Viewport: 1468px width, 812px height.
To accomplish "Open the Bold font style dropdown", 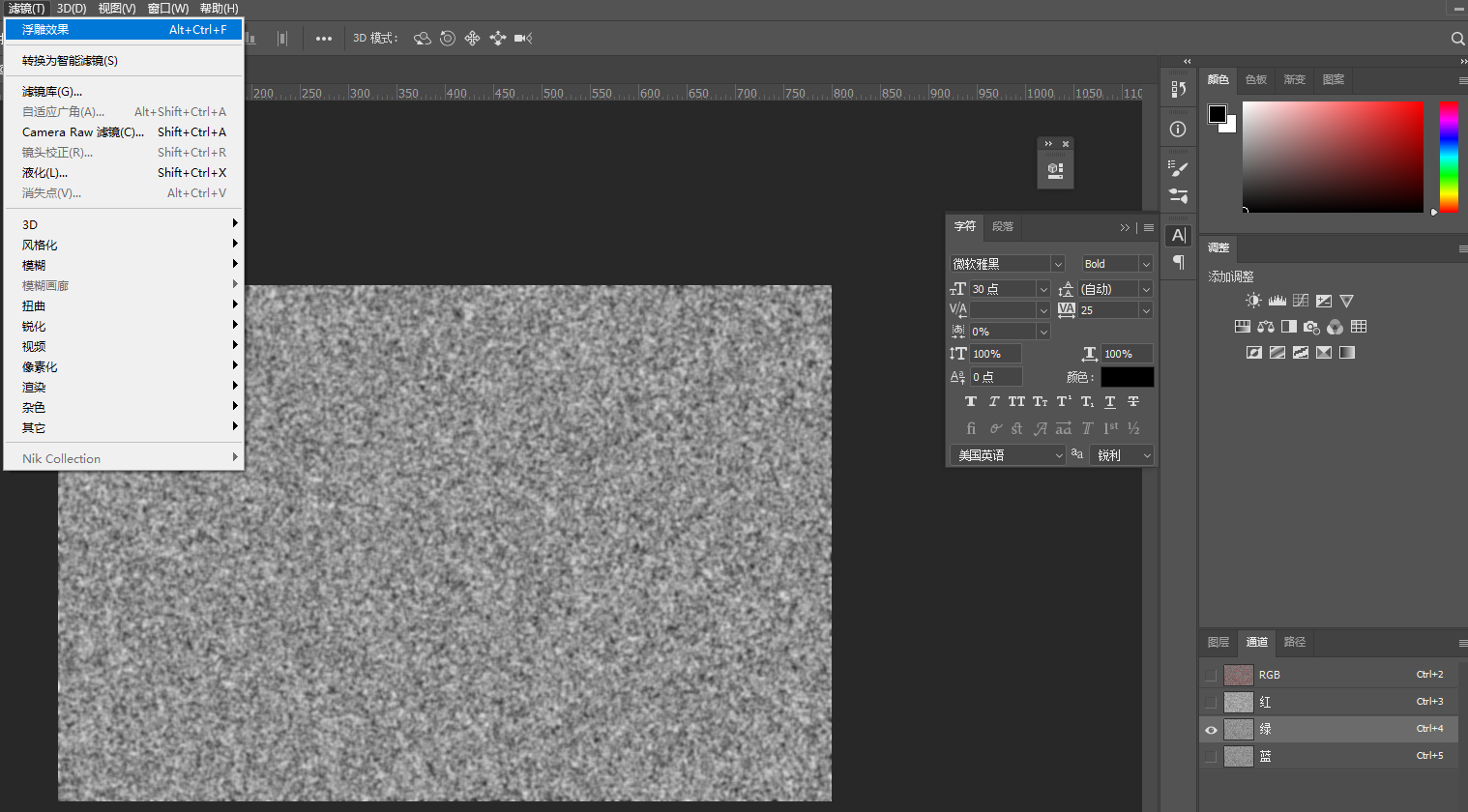I will click(x=1145, y=264).
